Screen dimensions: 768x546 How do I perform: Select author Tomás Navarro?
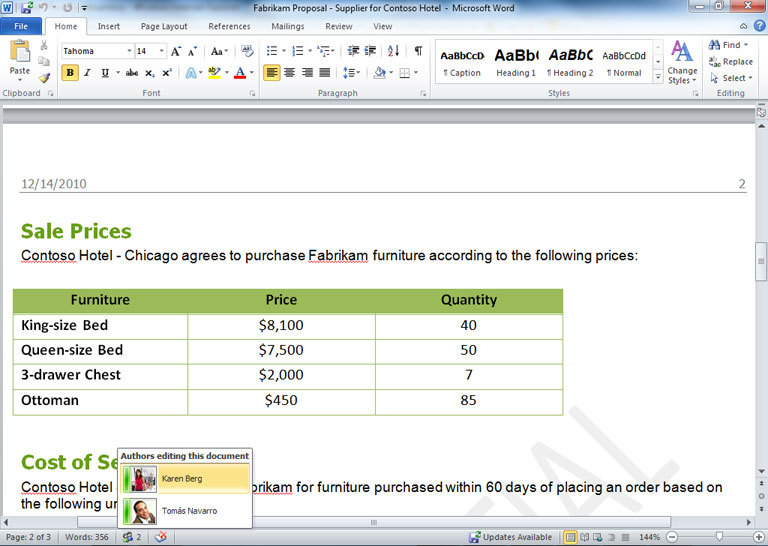click(185, 511)
